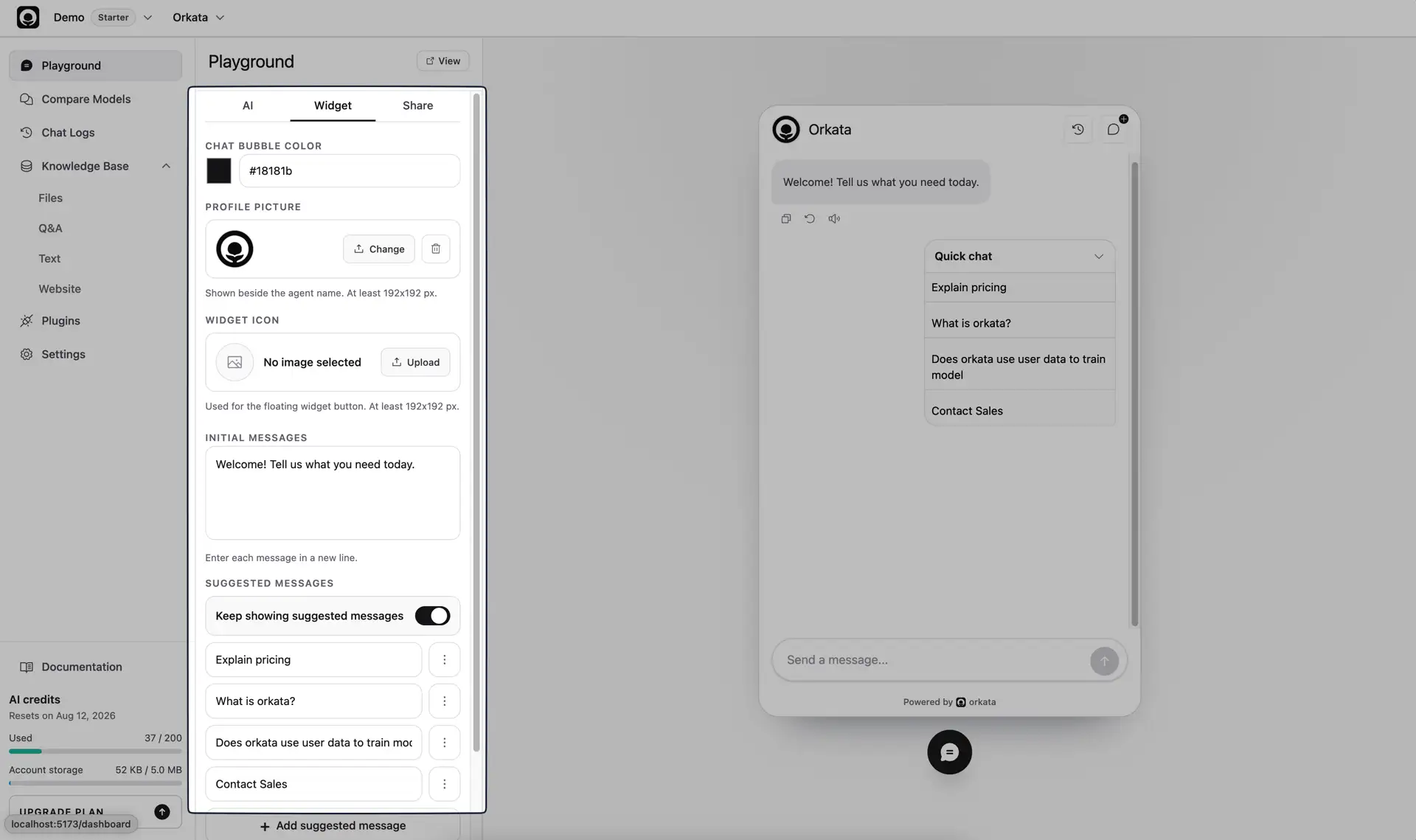Collapse the Knowledge Base section chevron
1416x840 pixels.
point(166,166)
